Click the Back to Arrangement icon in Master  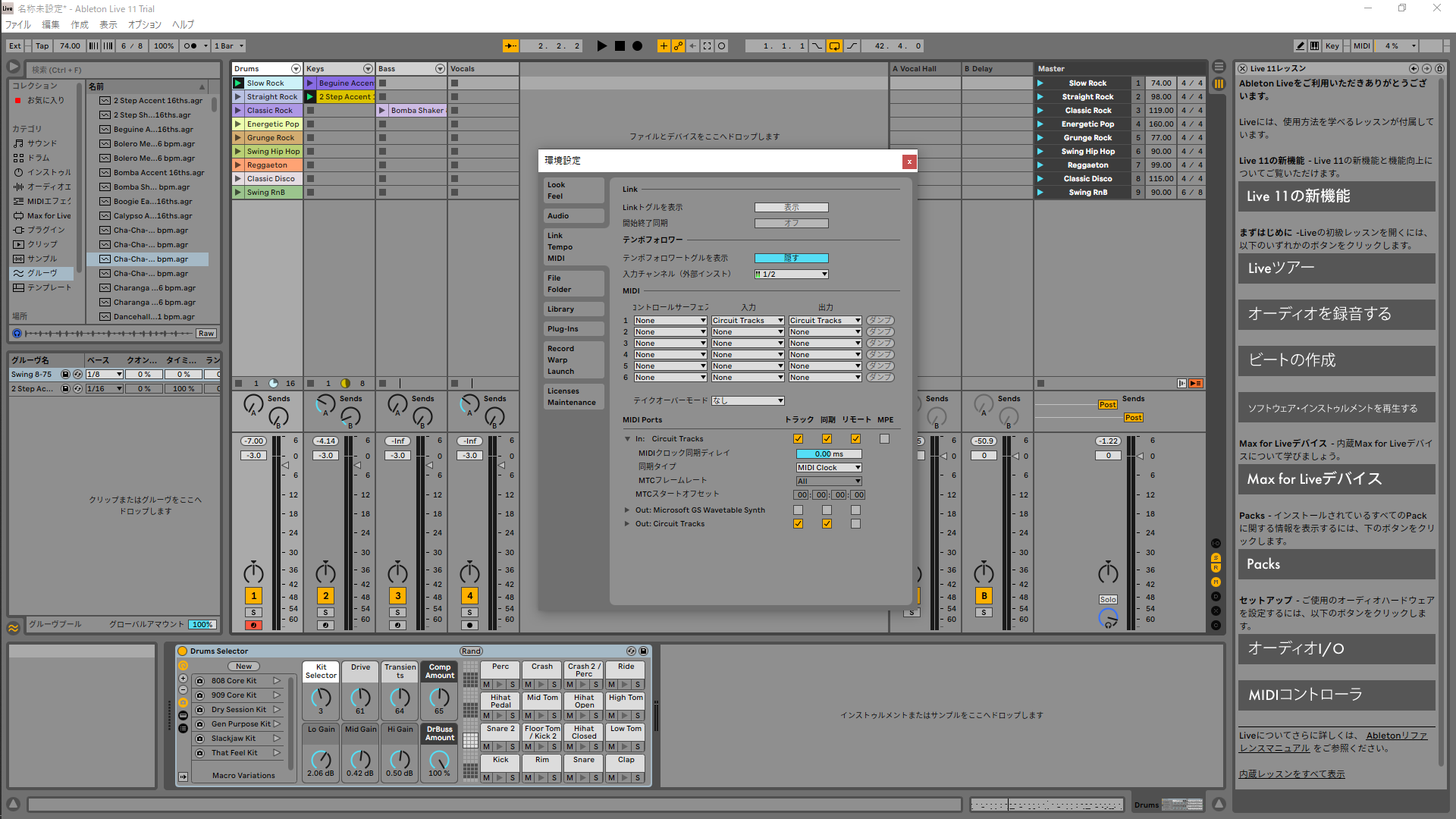[x=1196, y=384]
